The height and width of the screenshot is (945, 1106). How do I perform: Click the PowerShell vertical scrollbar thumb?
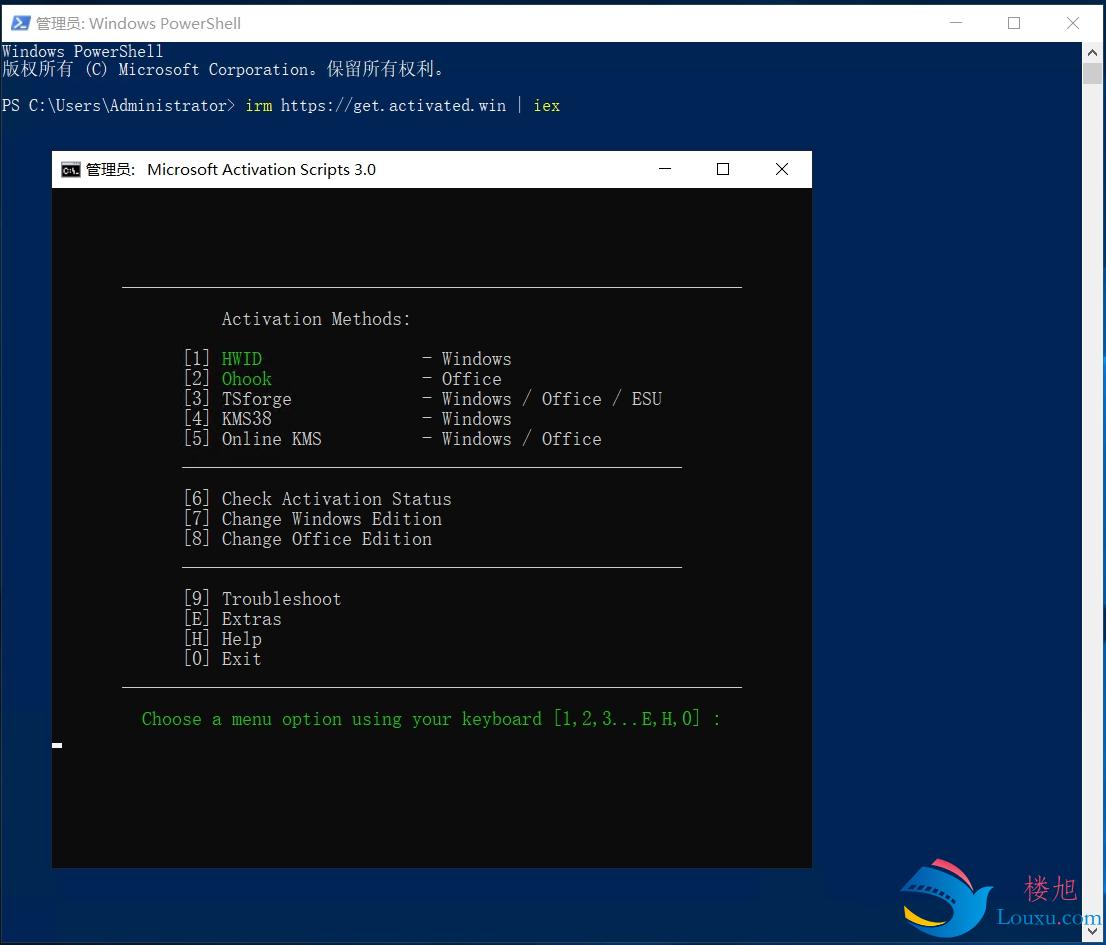pyautogui.click(x=1093, y=73)
